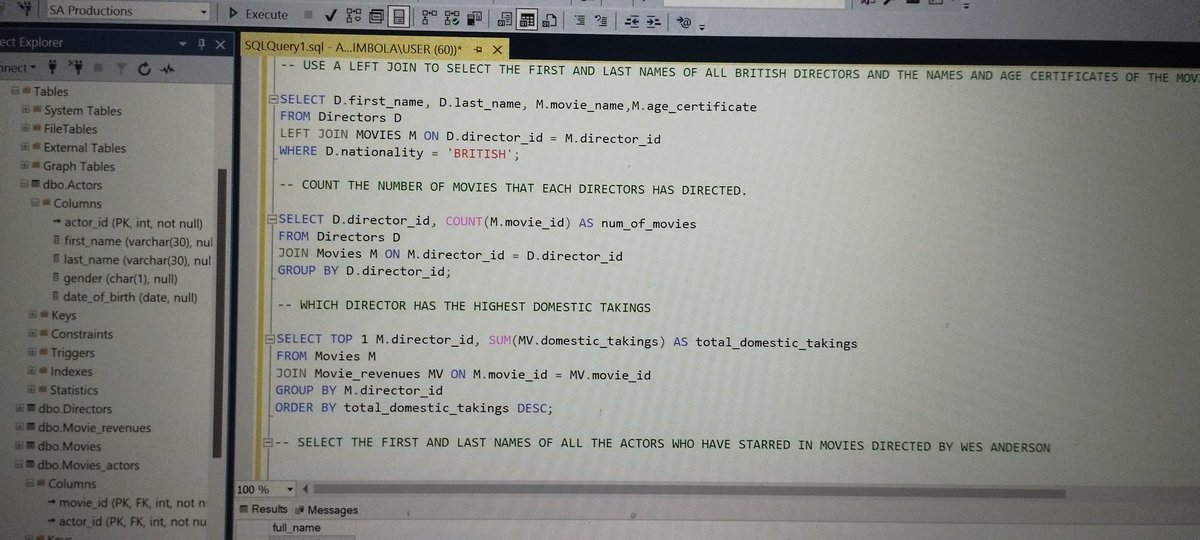1200x540 pixels.
Task: Collapse the Tables node
Action: [14, 91]
